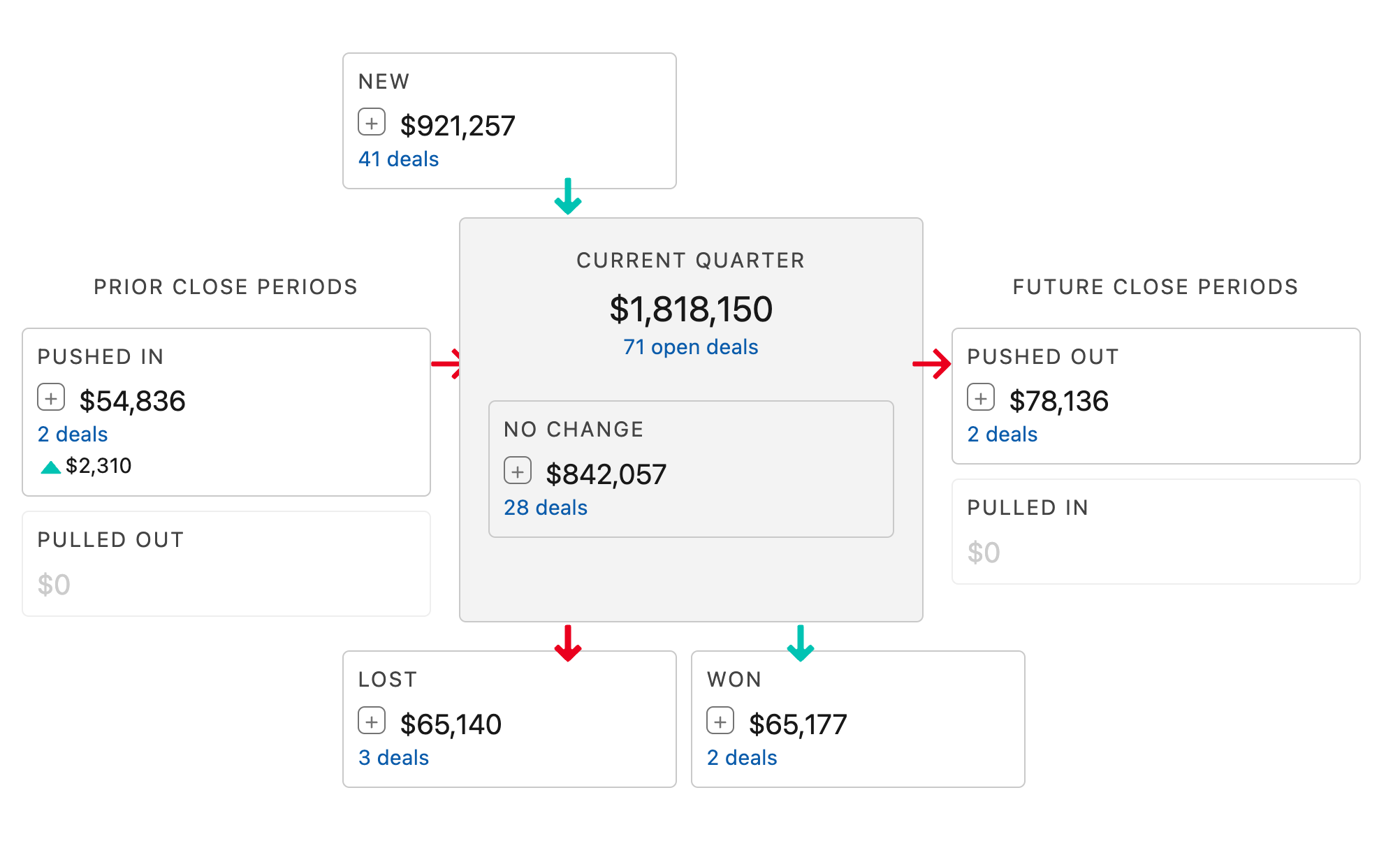
Task: Click the red down arrow above LOST
Action: click(x=568, y=643)
